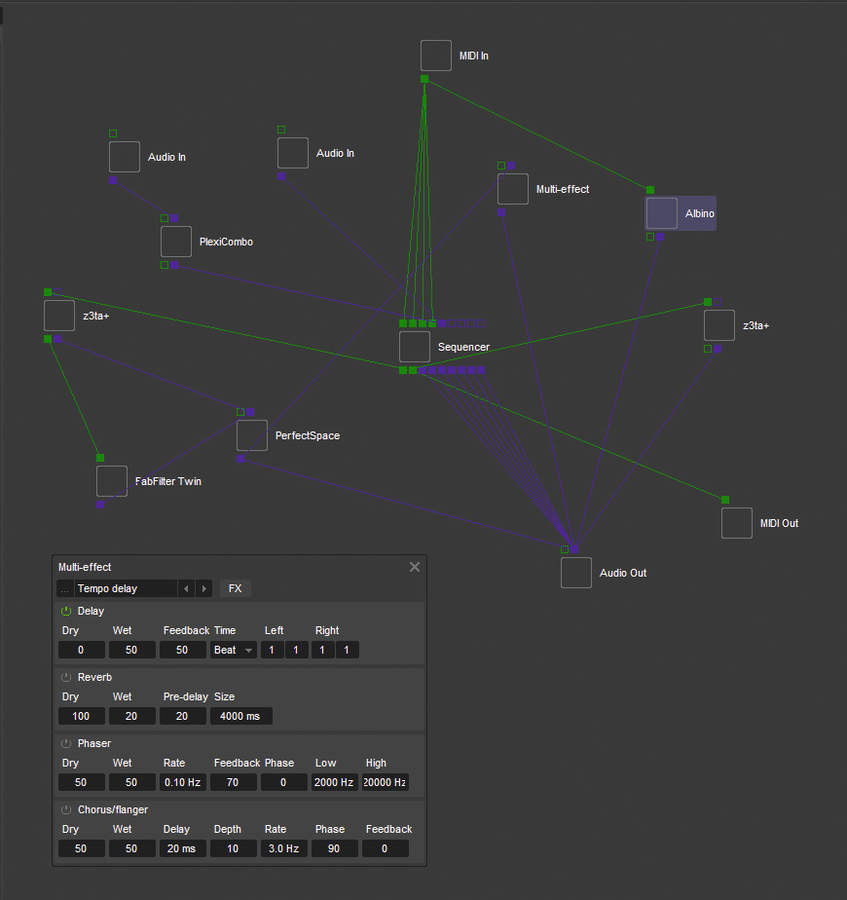The width and height of the screenshot is (847, 900).
Task: Click the Phaser High 20000 Hz field
Action: (385, 782)
